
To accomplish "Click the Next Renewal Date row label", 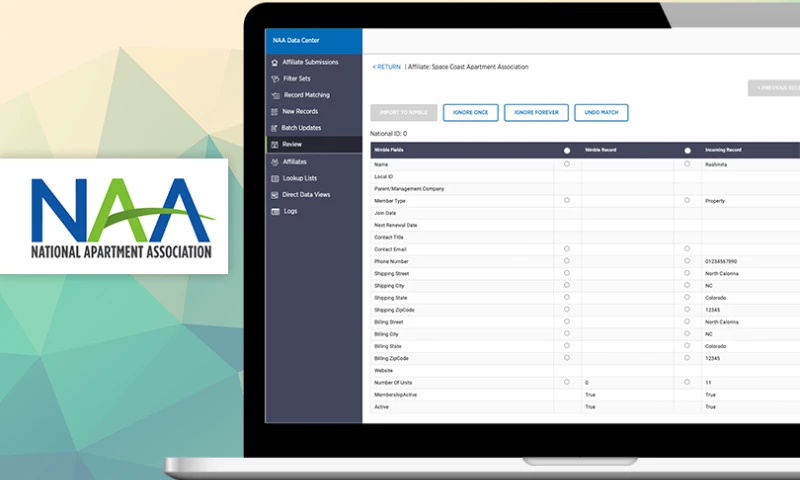I will click(x=395, y=225).
